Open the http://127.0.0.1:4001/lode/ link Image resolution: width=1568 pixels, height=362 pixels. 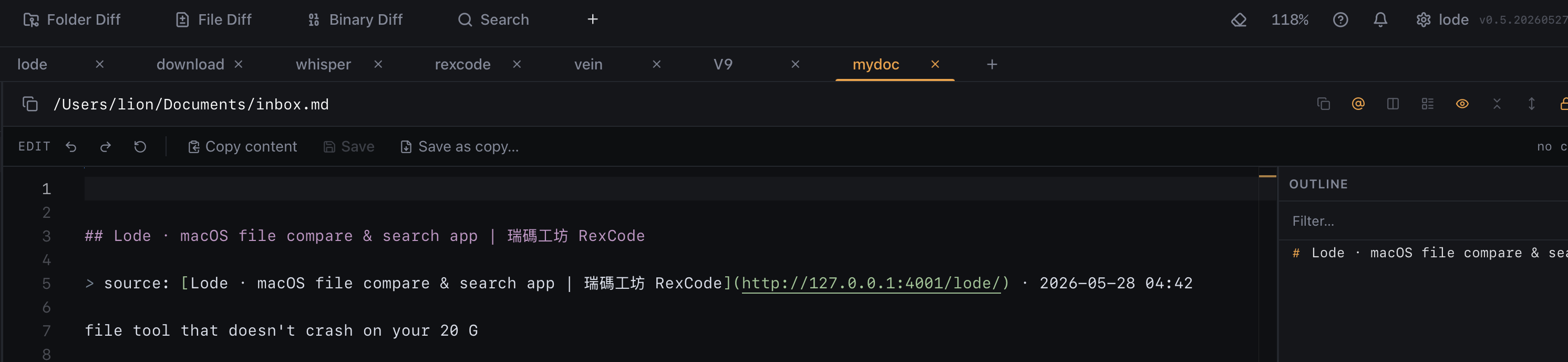(871, 284)
